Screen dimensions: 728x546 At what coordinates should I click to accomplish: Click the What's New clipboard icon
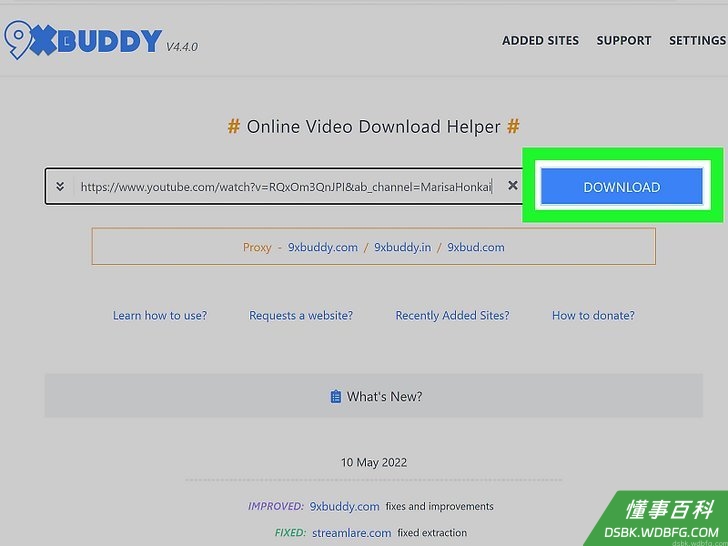(x=335, y=396)
